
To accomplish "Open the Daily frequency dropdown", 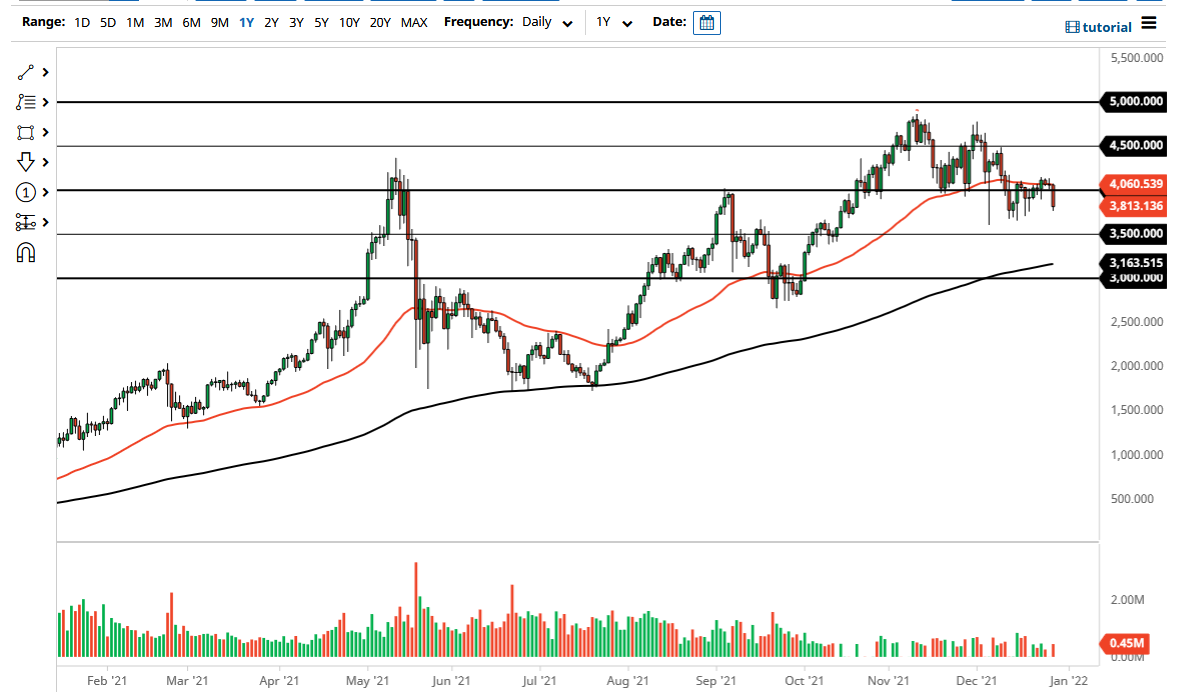I will 545,22.
